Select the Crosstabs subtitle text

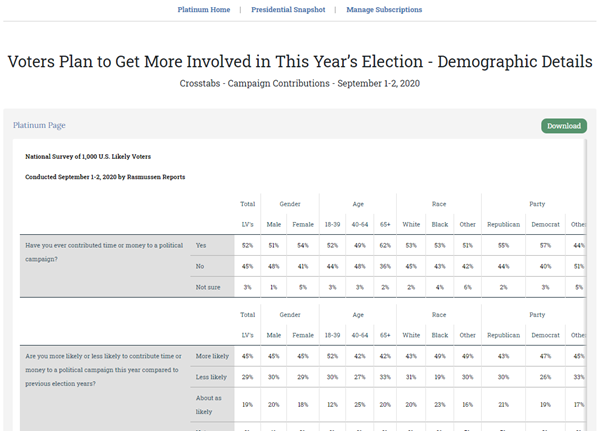299,83
